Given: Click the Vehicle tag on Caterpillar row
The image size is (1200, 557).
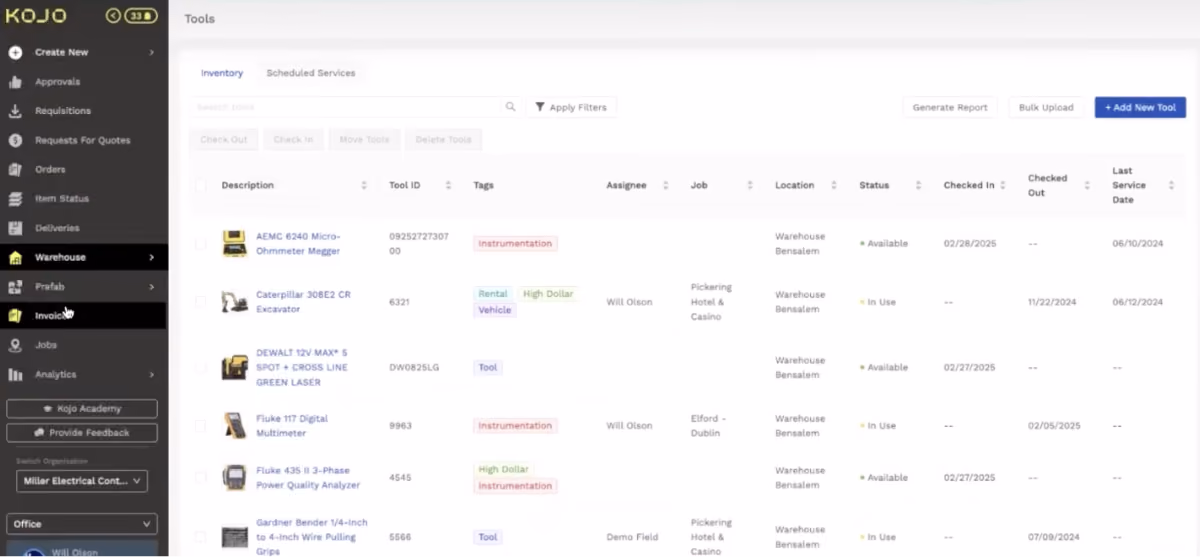Looking at the screenshot, I should tap(494, 310).
